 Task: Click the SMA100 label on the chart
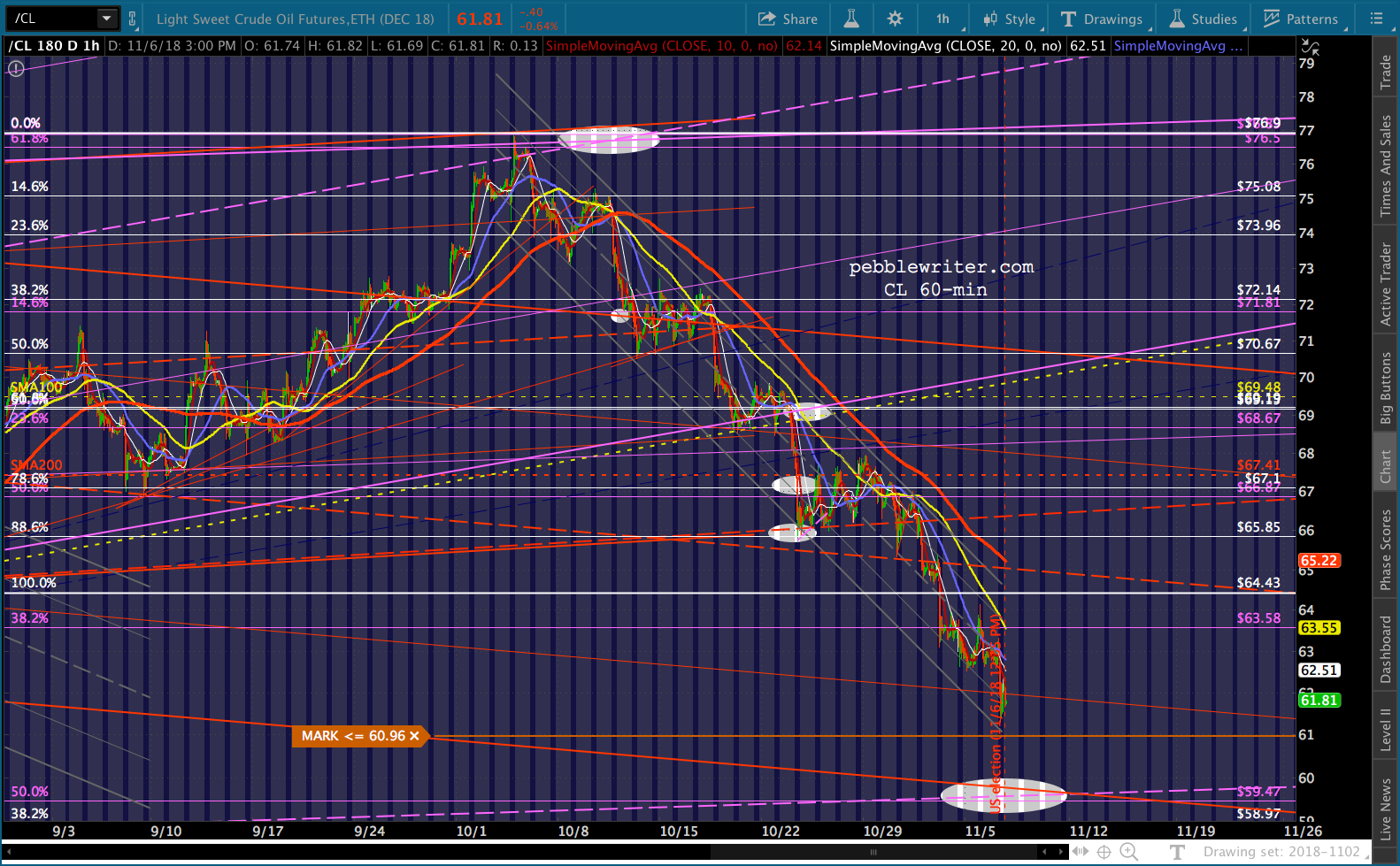(36, 387)
